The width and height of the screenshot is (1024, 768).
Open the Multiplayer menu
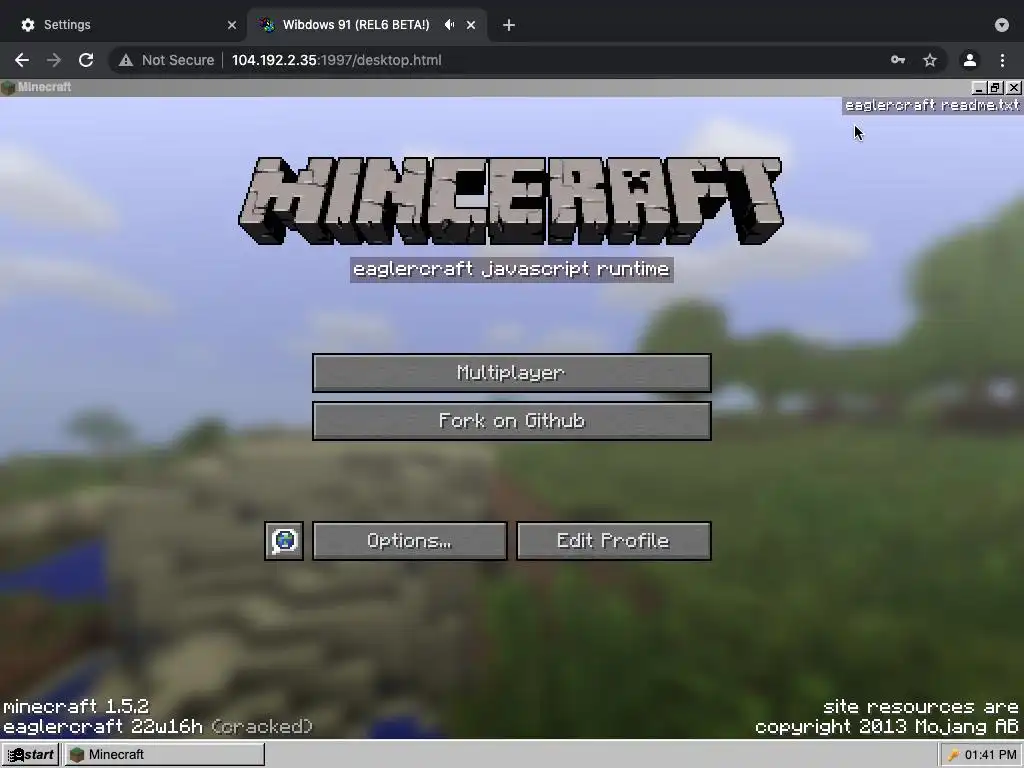click(x=511, y=373)
